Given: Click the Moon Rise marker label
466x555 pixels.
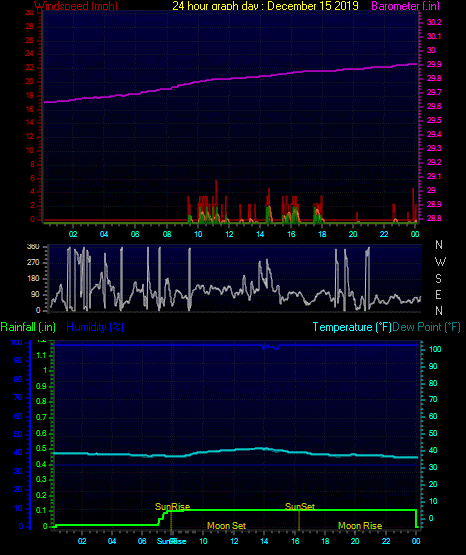Looking at the screenshot, I should (x=360, y=526).
